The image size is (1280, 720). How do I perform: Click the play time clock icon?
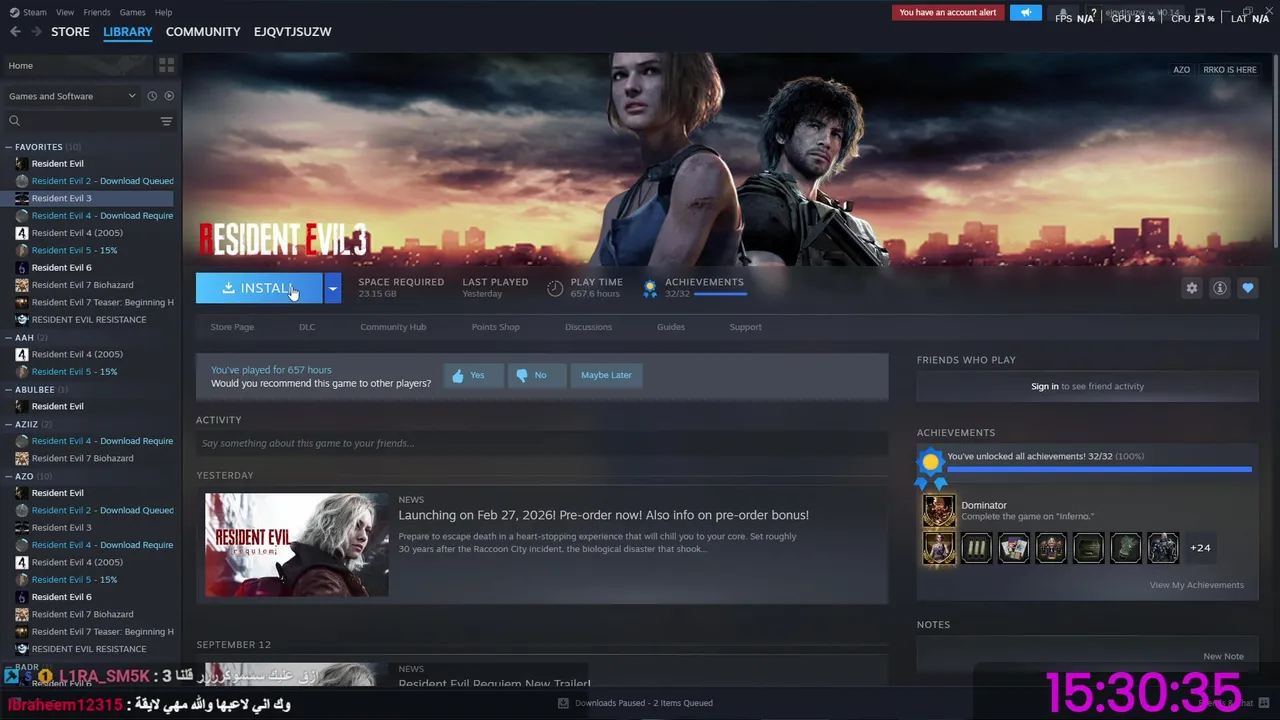click(x=555, y=288)
